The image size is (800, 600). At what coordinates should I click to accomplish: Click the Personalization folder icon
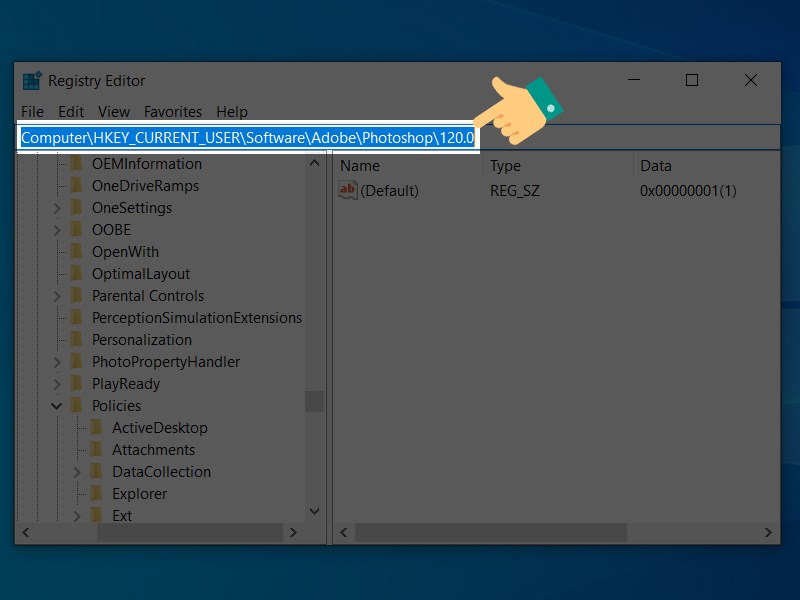click(x=77, y=339)
